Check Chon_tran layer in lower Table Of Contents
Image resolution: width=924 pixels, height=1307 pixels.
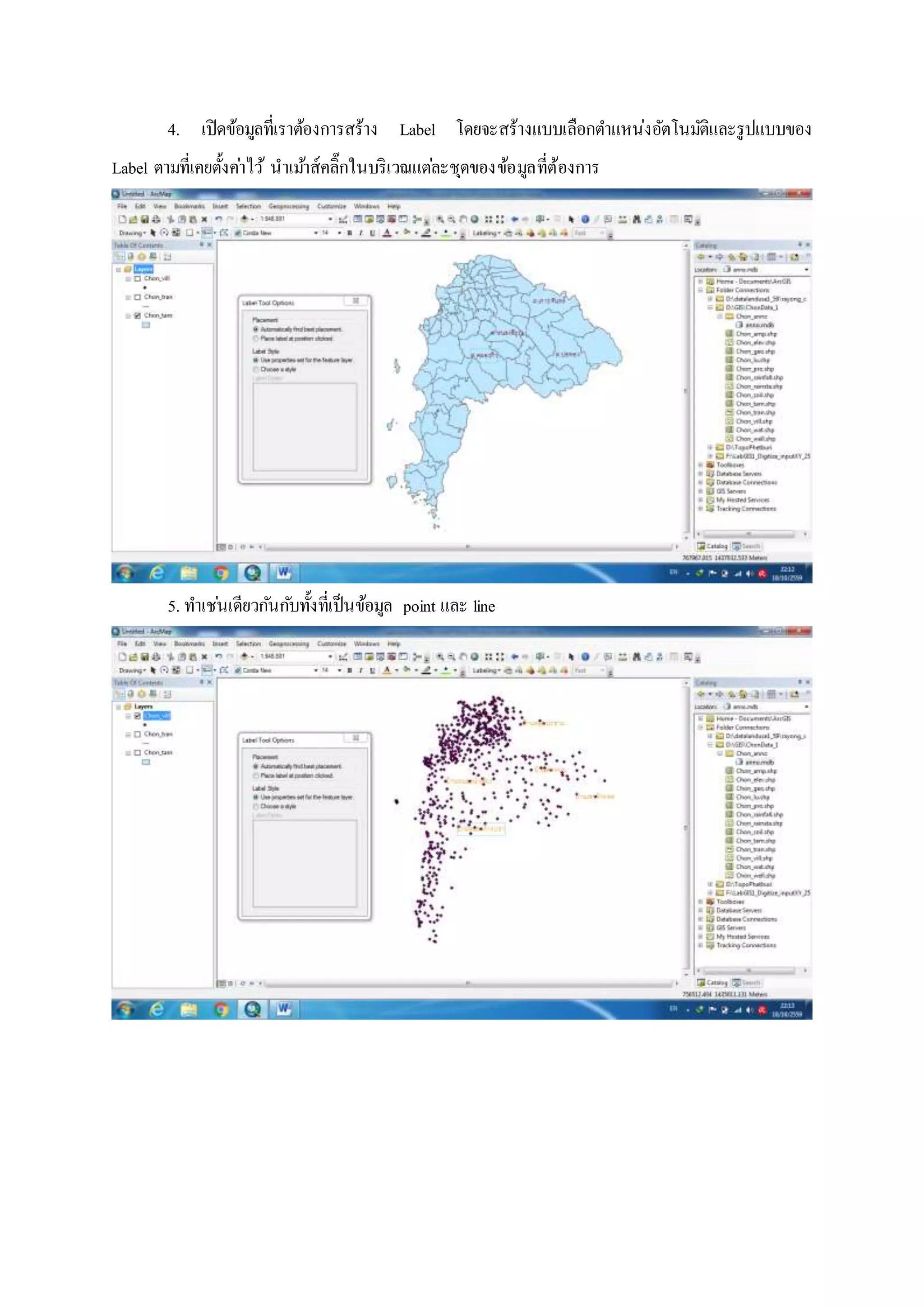137,734
